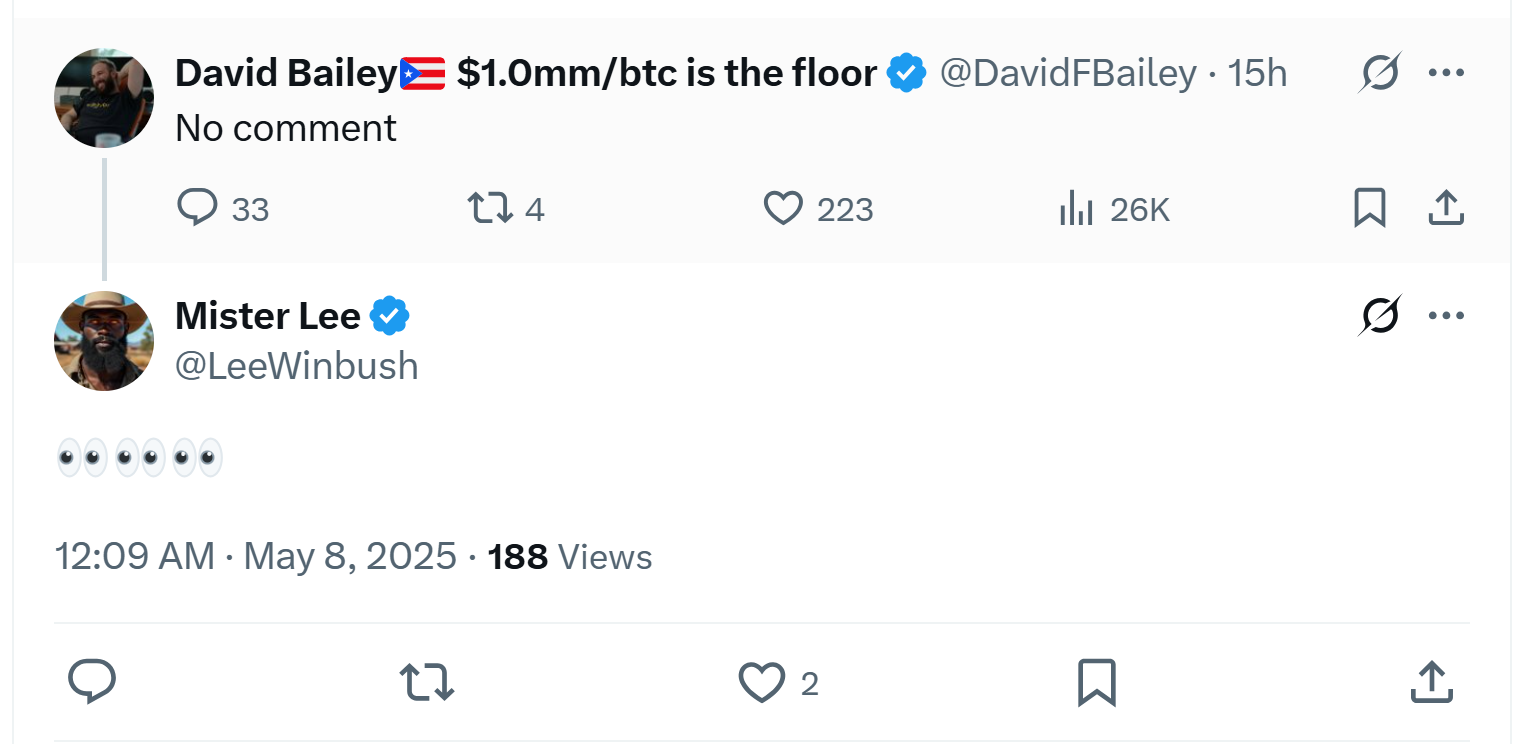The image size is (1519, 744).
Task: Open David Bailey's profile picture
Action: click(x=104, y=97)
